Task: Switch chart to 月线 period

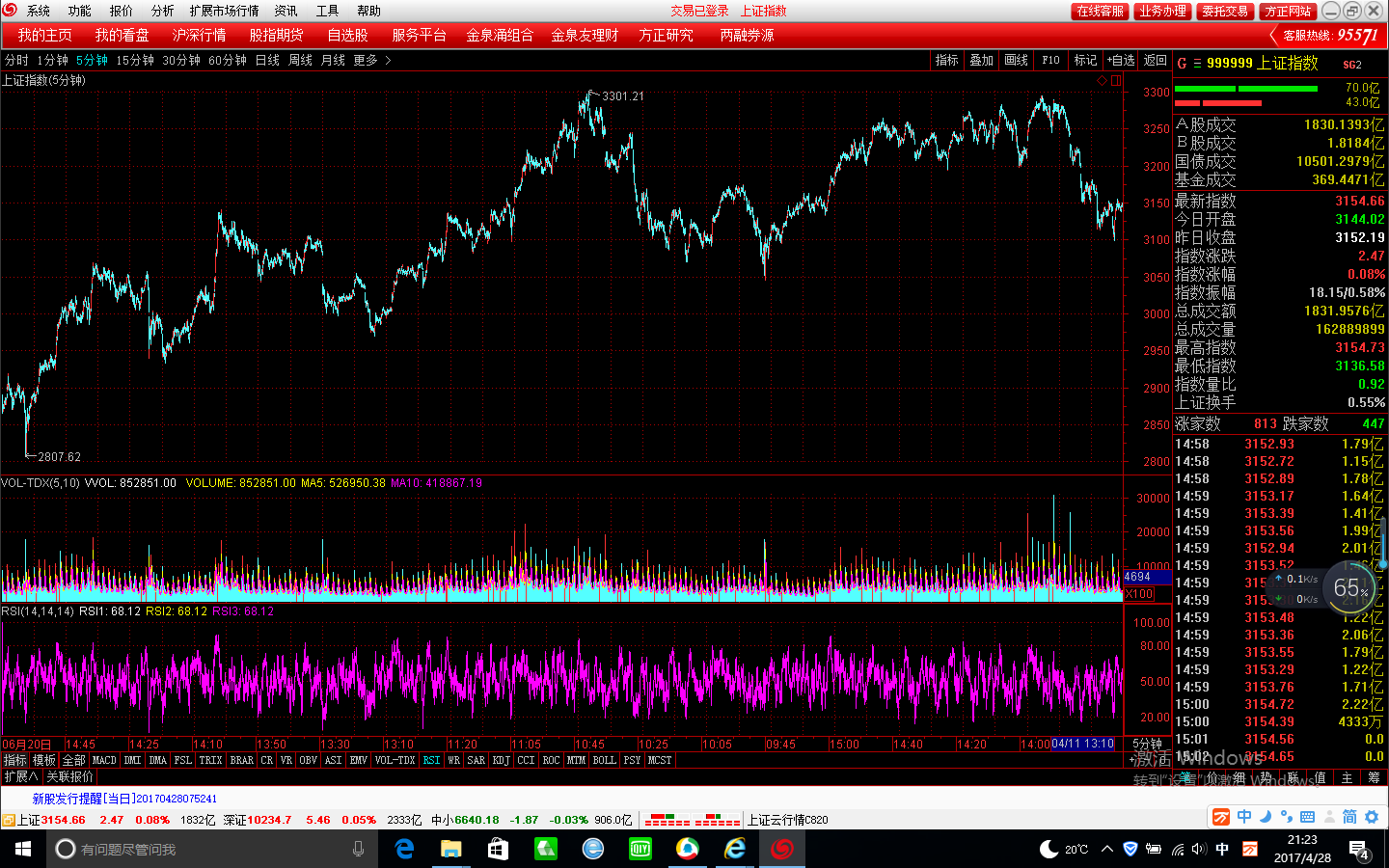Action: pyautogui.click(x=333, y=60)
